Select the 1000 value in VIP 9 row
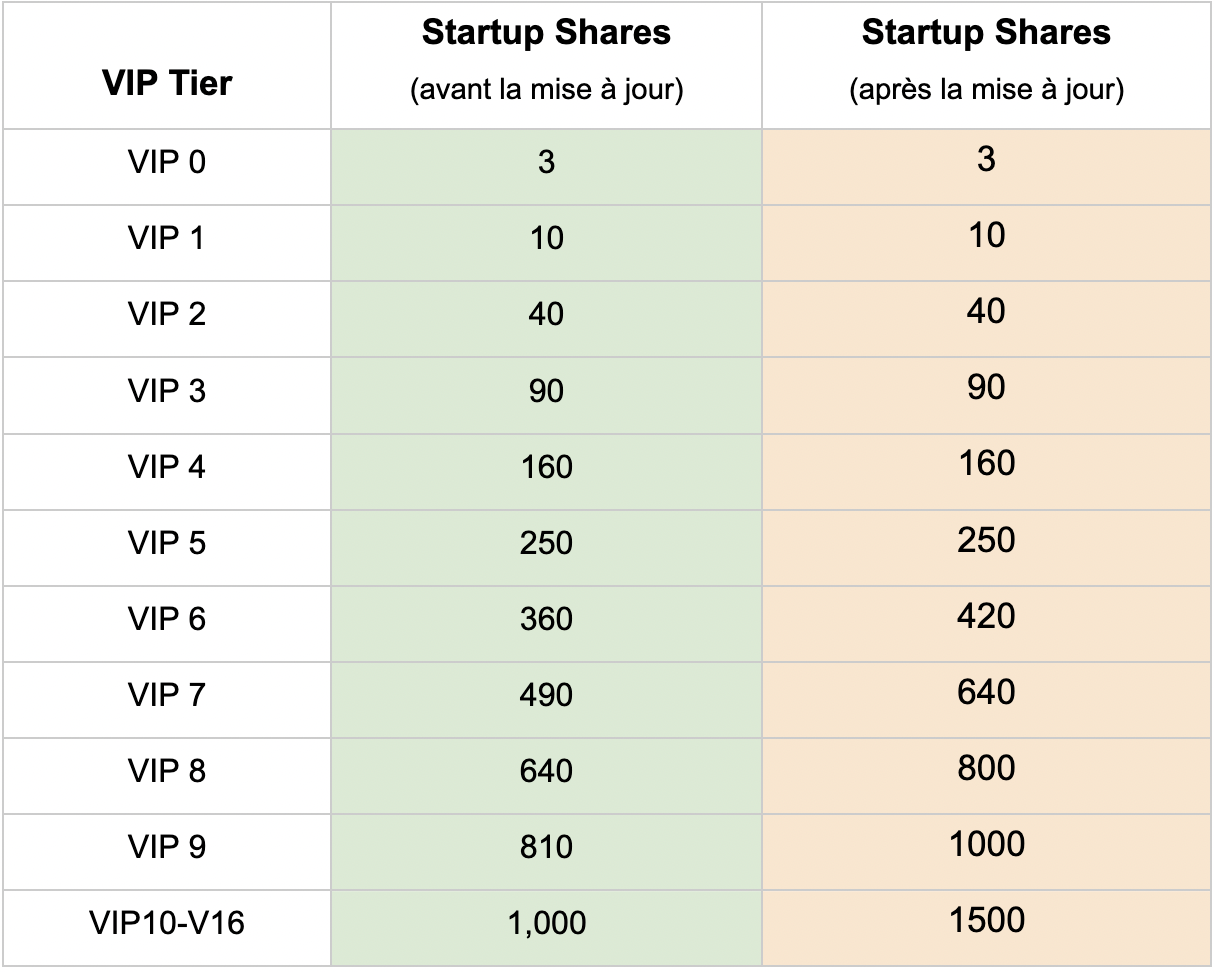This screenshot has width=1214, height=972. tap(986, 844)
